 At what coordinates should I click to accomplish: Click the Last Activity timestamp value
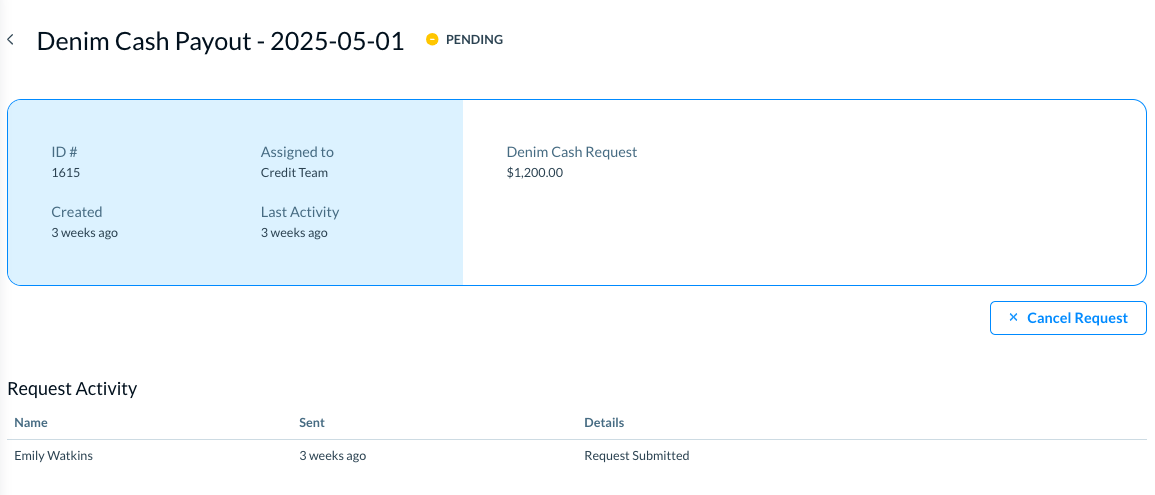point(294,233)
